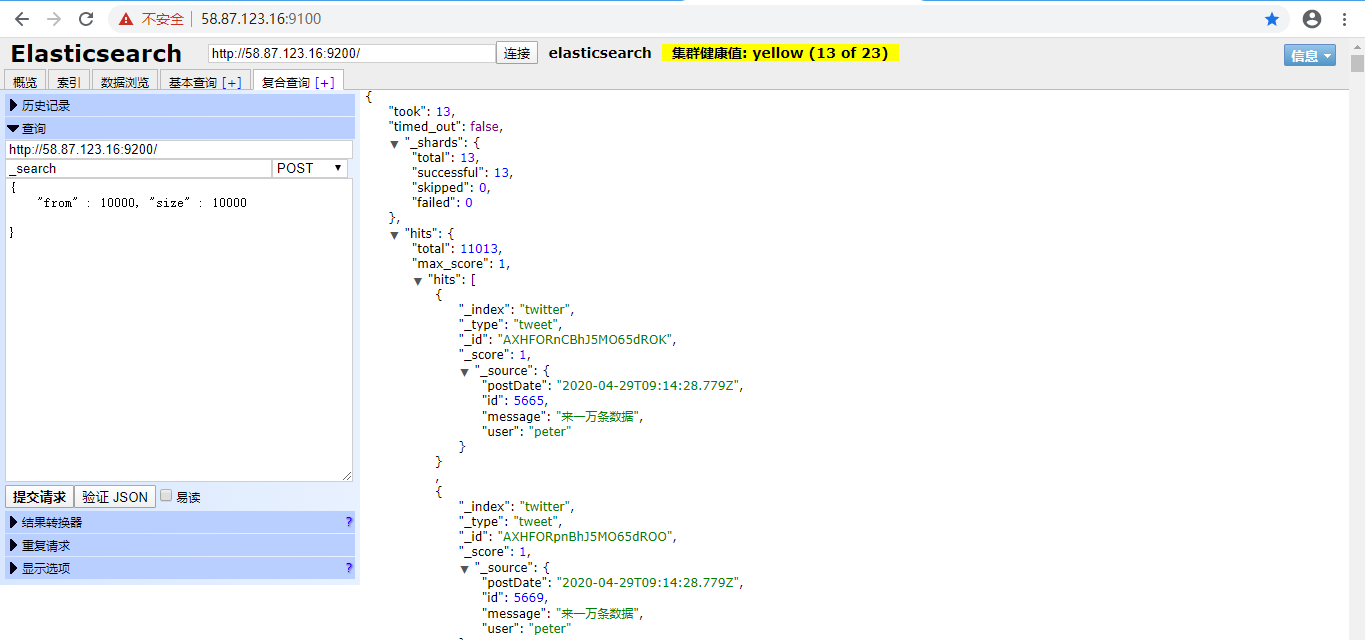The width and height of the screenshot is (1365, 640).
Task: Expand the 历史记录 section
Action: click(x=180, y=105)
